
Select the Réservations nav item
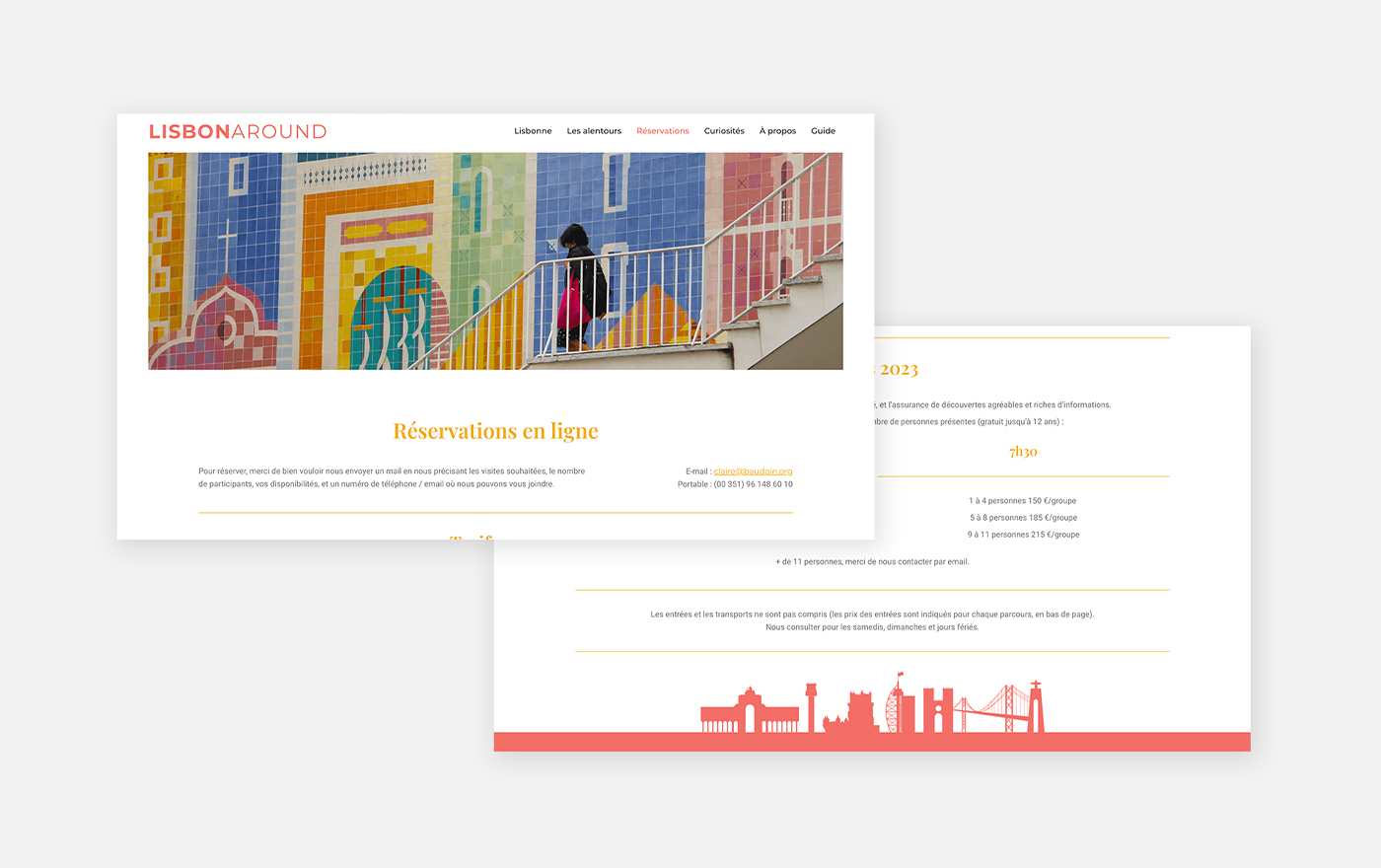(x=663, y=131)
